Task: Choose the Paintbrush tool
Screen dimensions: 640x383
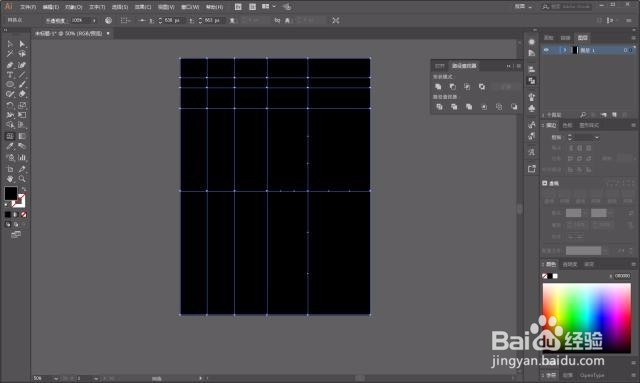Action: click(22, 85)
